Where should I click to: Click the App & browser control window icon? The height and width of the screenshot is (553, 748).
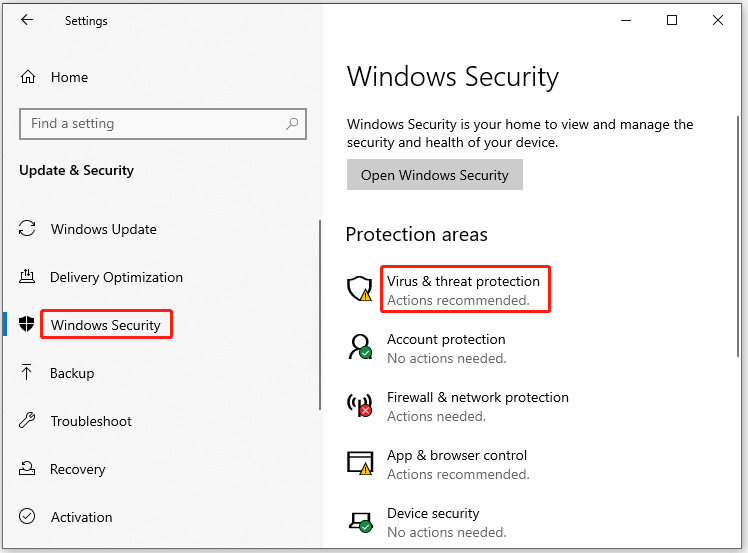(x=360, y=463)
